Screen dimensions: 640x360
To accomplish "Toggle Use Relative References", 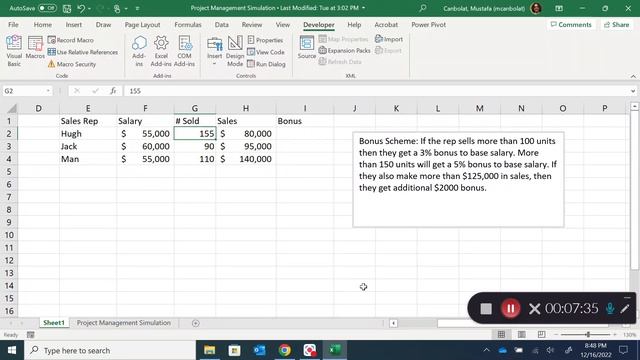I will point(83,52).
